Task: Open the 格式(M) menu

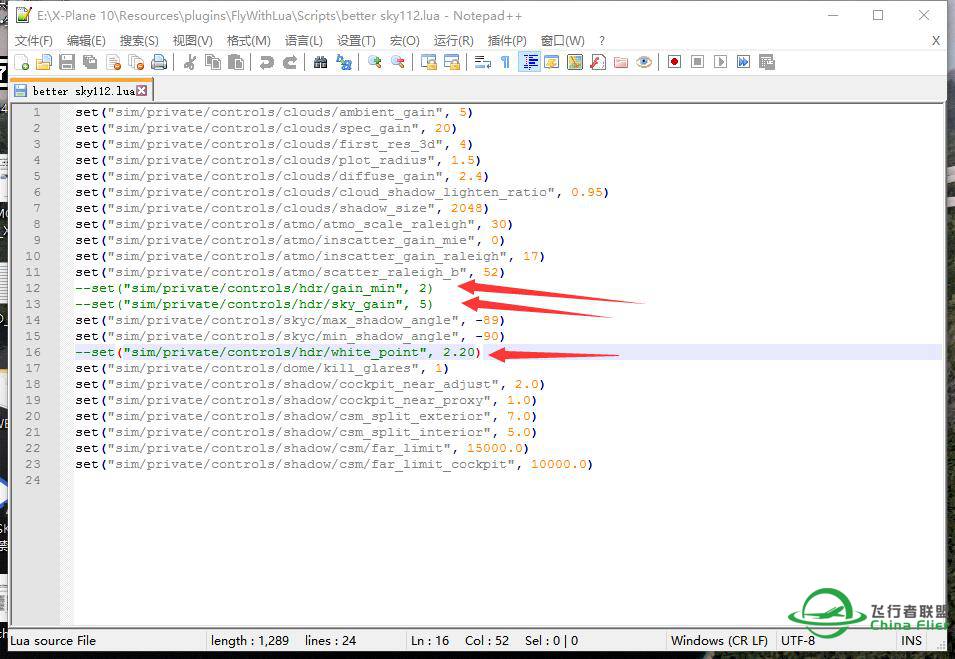Action: coord(248,41)
